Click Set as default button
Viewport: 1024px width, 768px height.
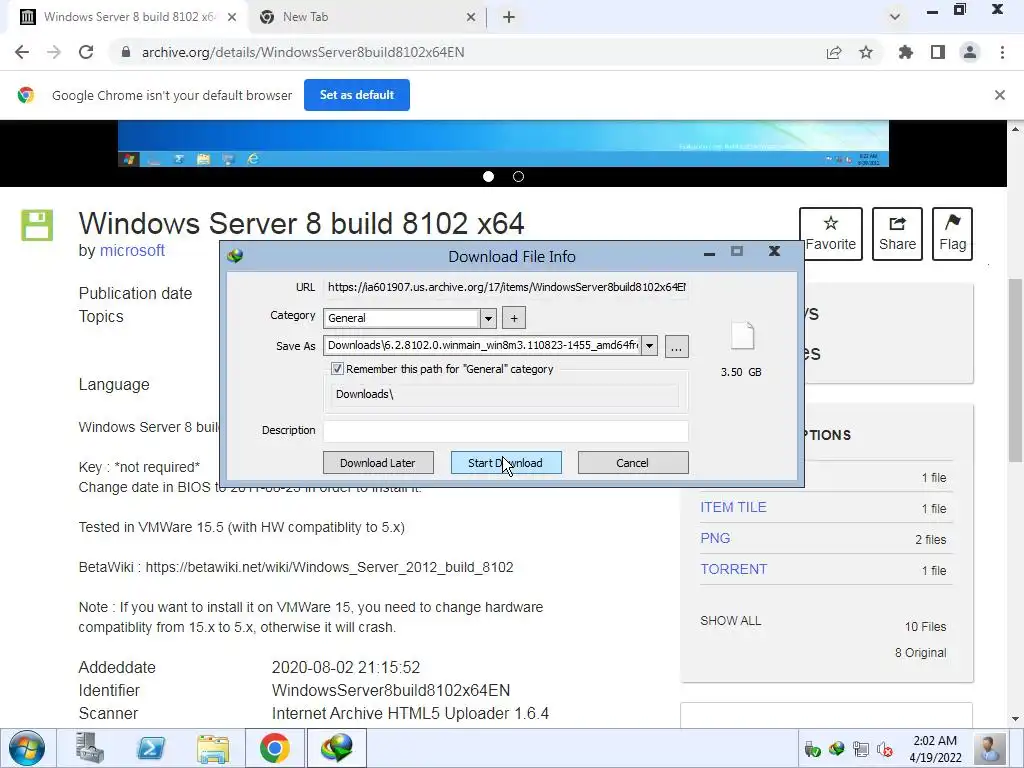(357, 95)
